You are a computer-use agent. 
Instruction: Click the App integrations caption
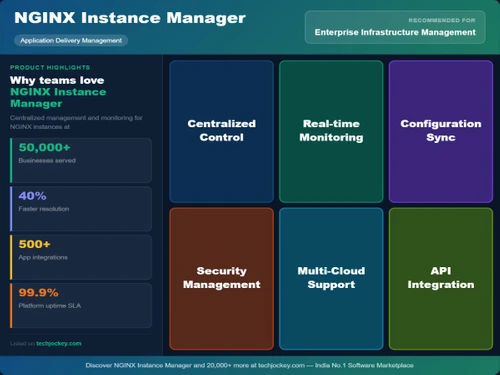pos(43,257)
